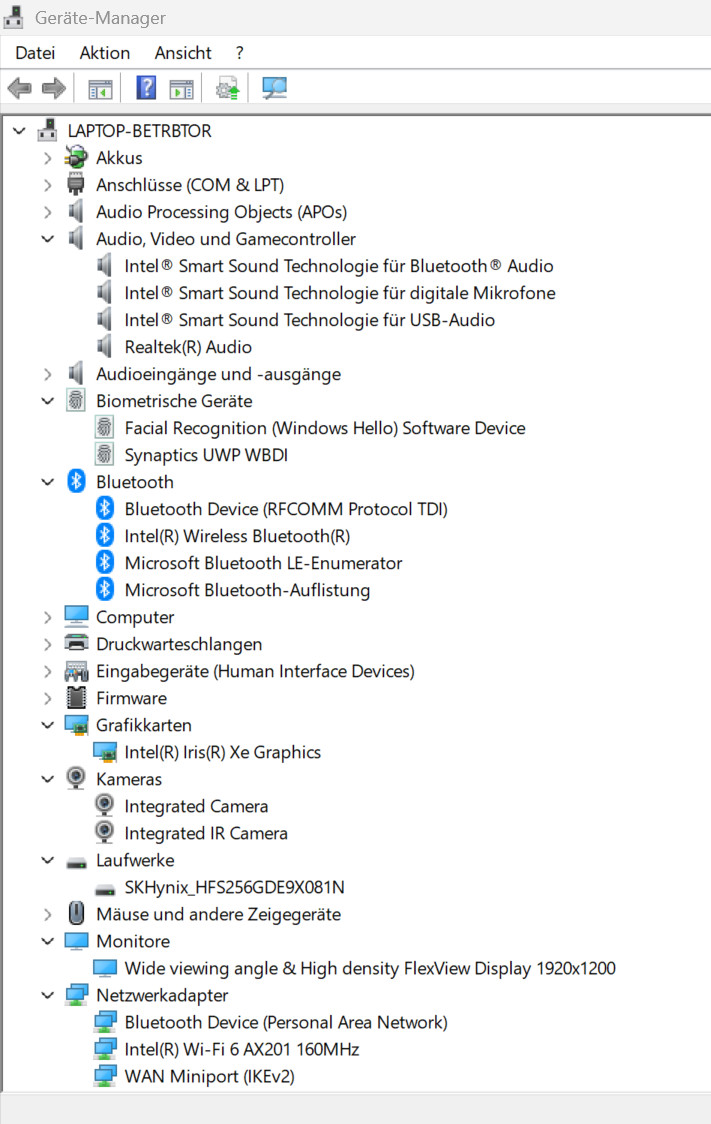The image size is (711, 1124).
Task: Click the Computer category monitor icon
Action: tap(76, 616)
